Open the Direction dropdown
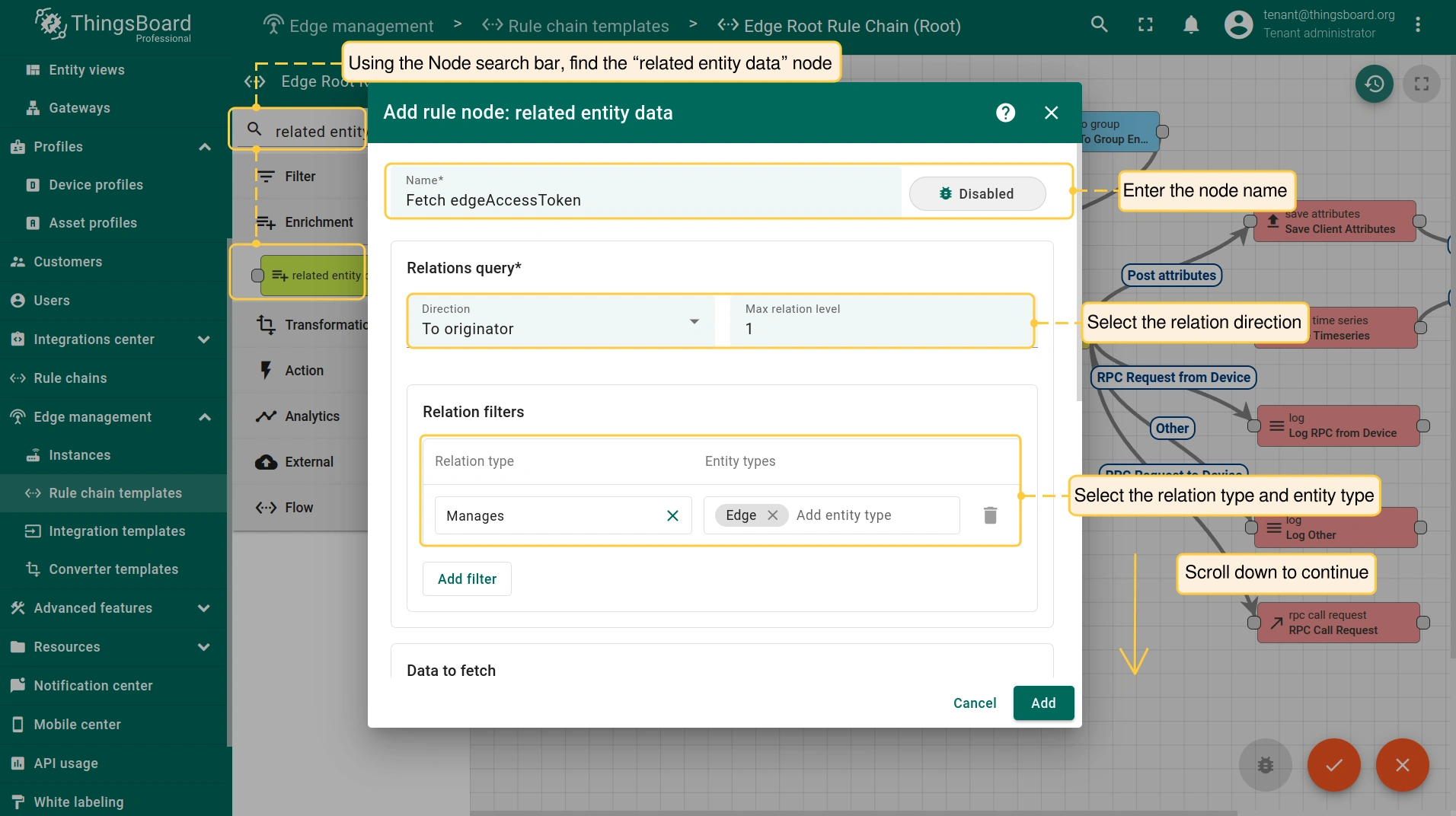Viewport: 1456px width, 816px height. [560, 321]
